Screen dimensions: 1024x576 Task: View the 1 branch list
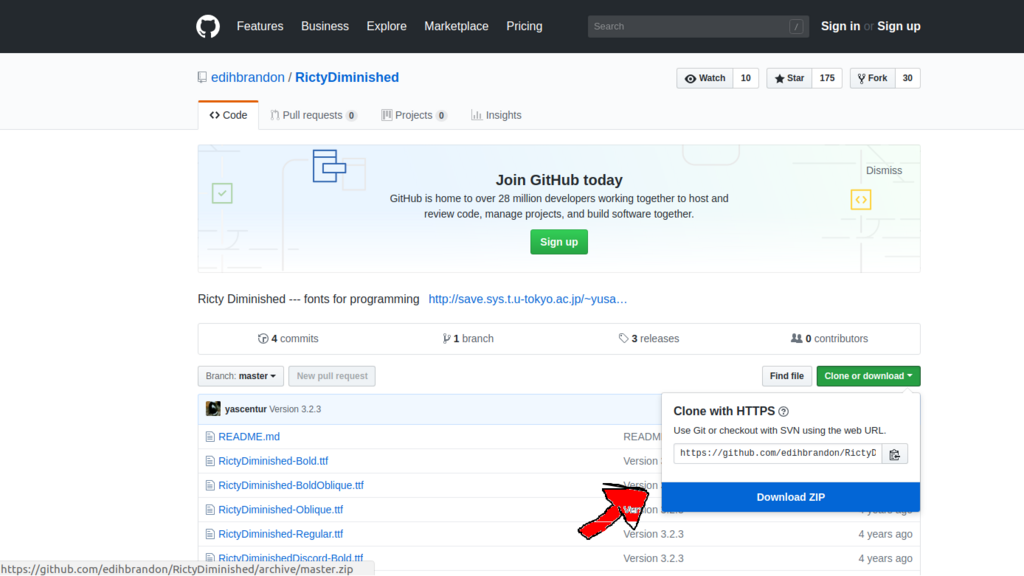pyautogui.click(x=468, y=338)
